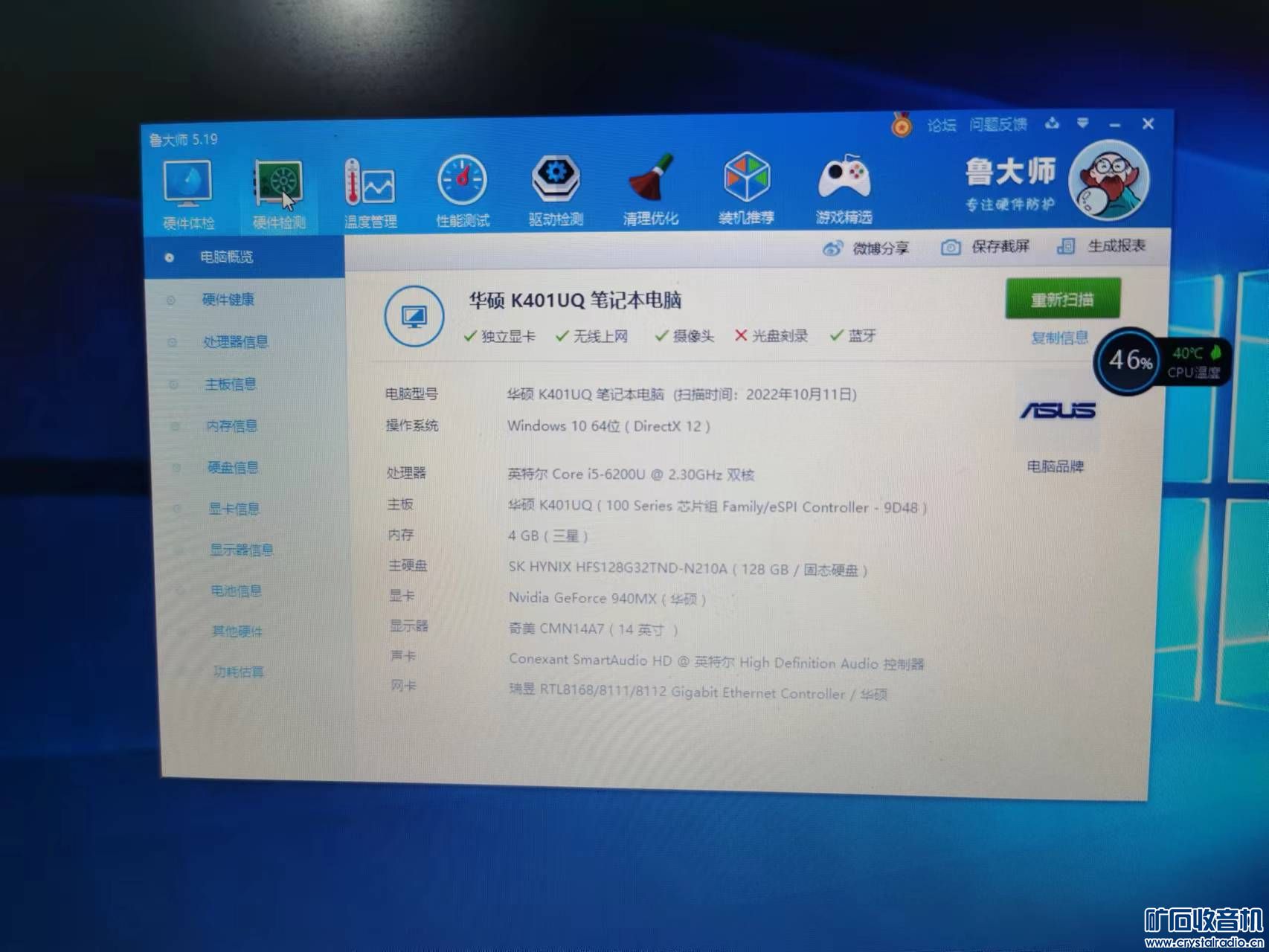1269x952 pixels.
Task: Minimize the 鲁大师 window
Action: click(1114, 124)
